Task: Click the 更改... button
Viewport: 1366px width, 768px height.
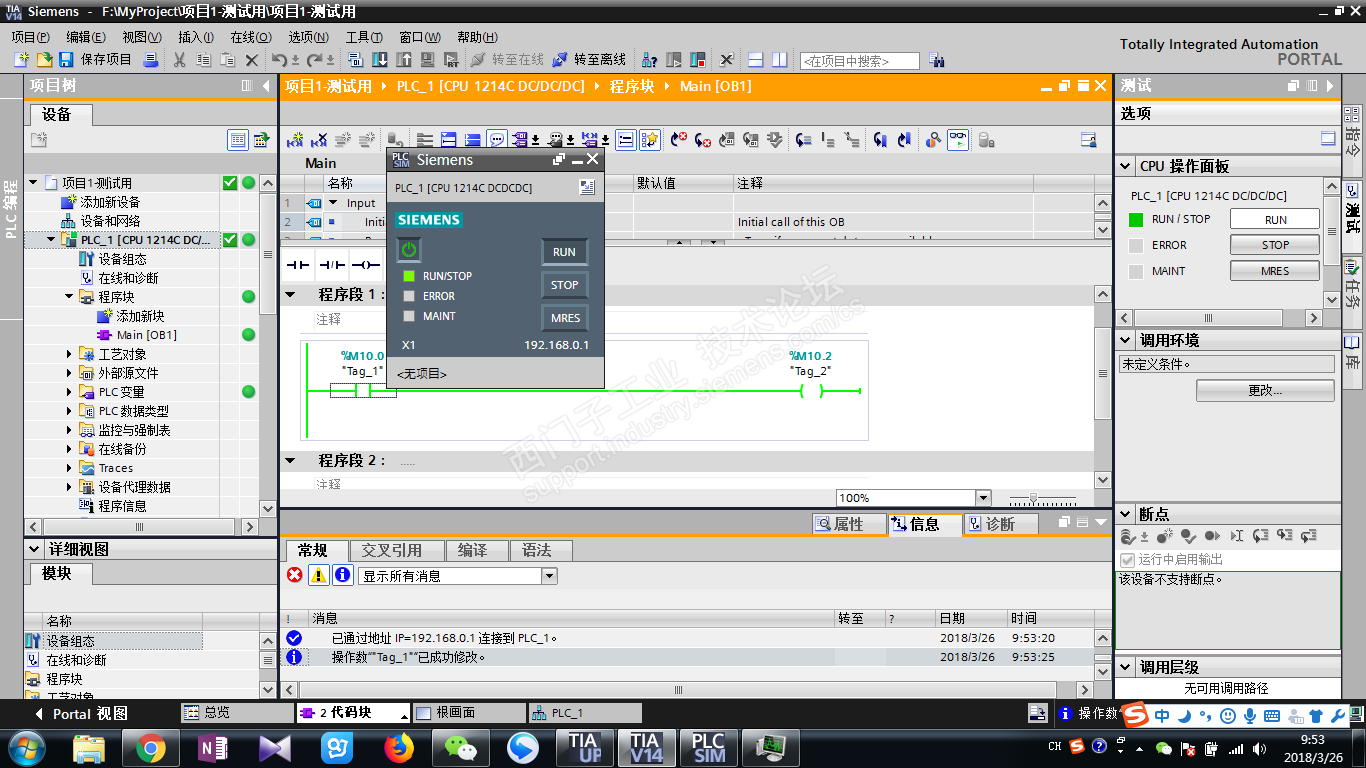Action: click(1265, 390)
